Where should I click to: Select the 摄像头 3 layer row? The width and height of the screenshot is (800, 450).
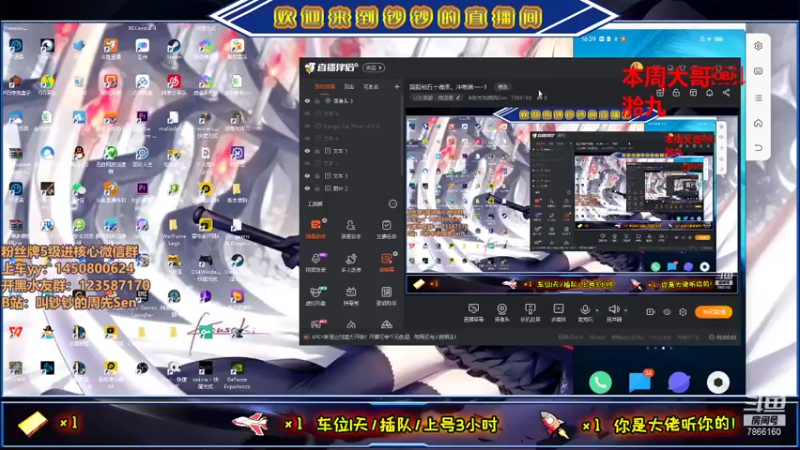[x=351, y=101]
